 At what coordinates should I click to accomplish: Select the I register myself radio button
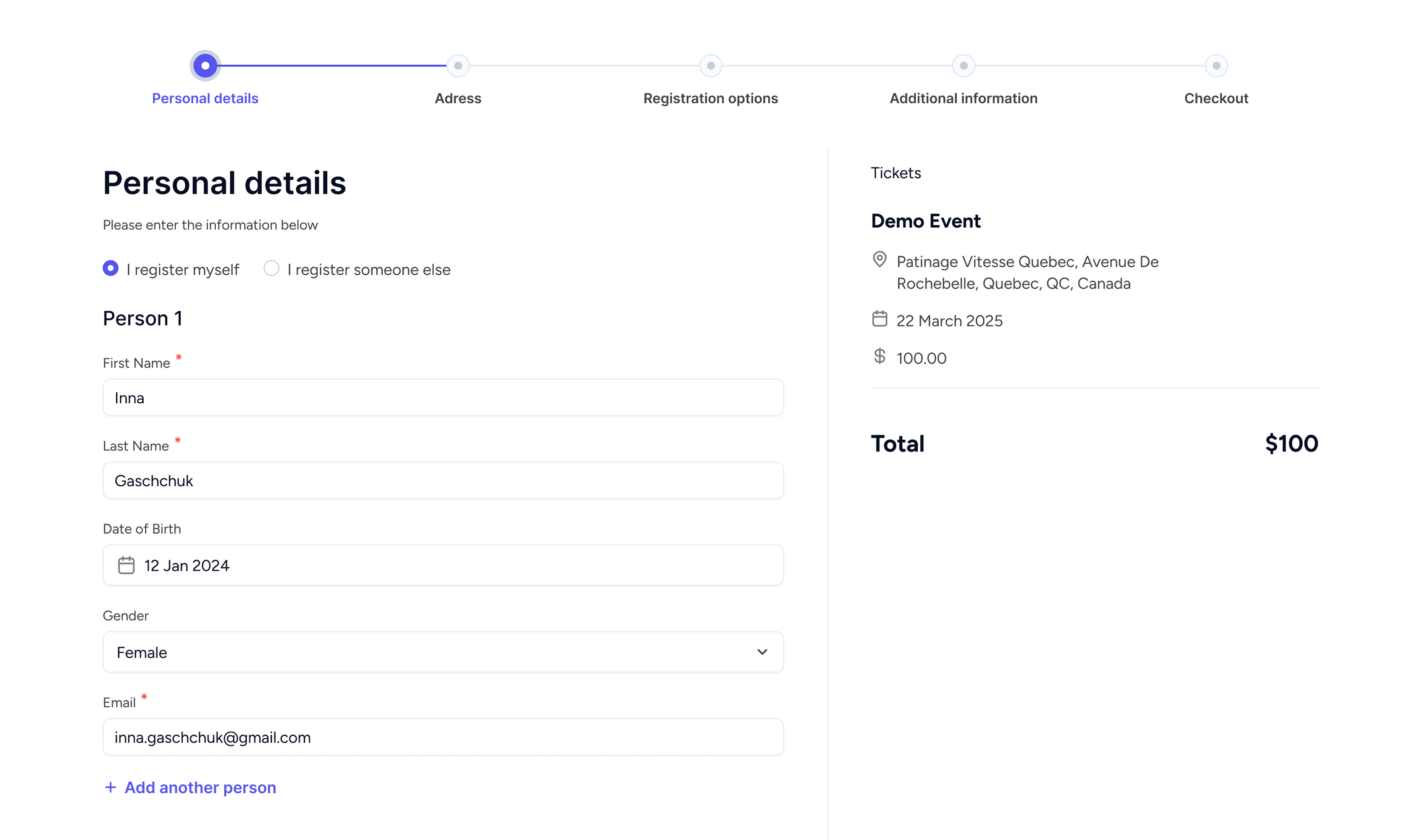click(x=111, y=268)
